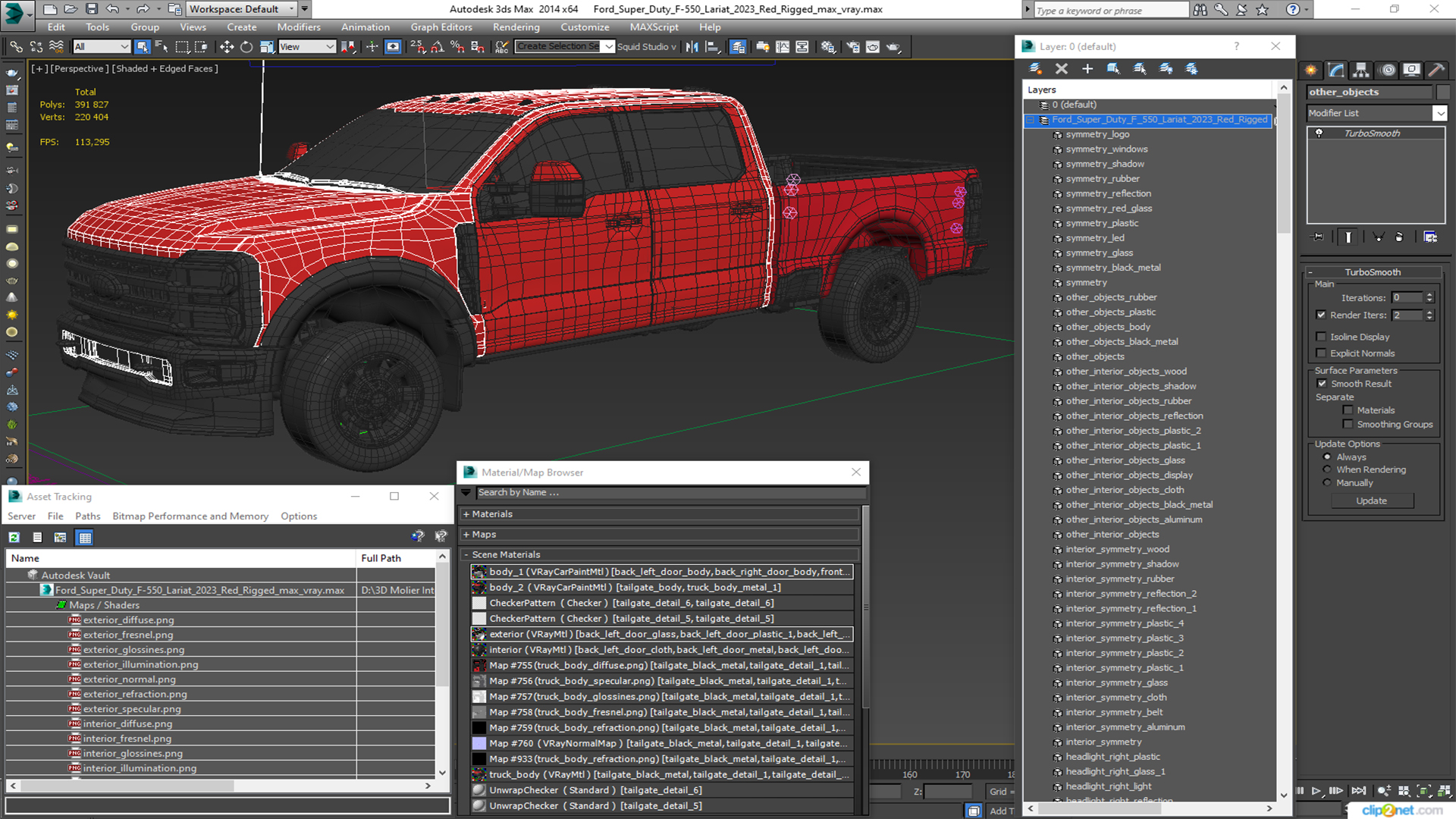
Task: Select the When Rendering radio button
Action: pyautogui.click(x=1326, y=469)
